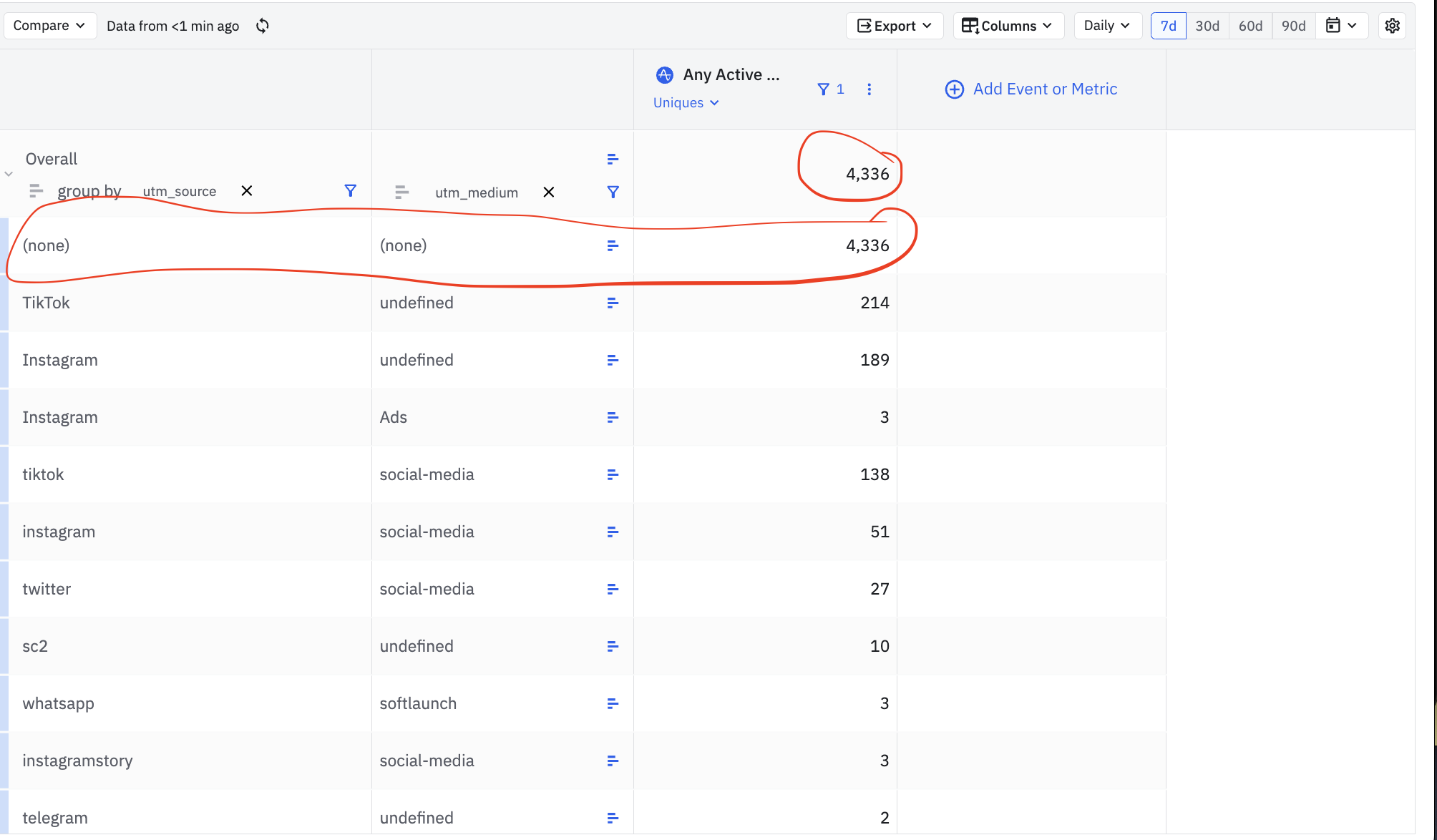The width and height of the screenshot is (1437, 840).
Task: Remove the utm_source group by
Action: click(x=246, y=190)
